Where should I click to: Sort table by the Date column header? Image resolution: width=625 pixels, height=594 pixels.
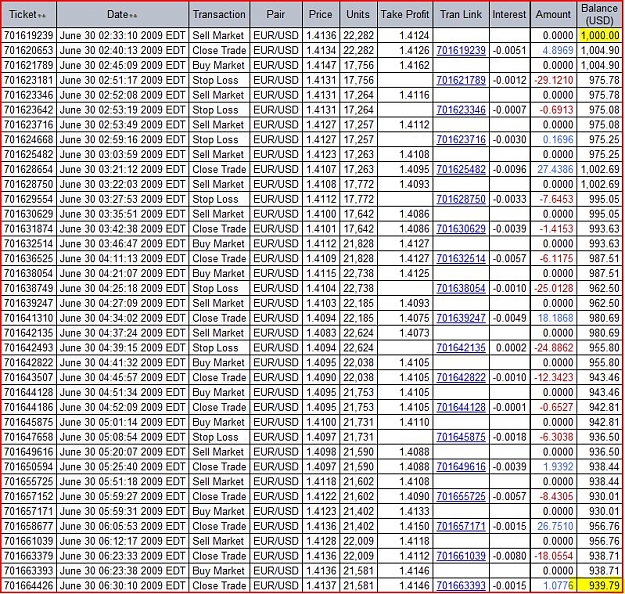[x=122, y=15]
